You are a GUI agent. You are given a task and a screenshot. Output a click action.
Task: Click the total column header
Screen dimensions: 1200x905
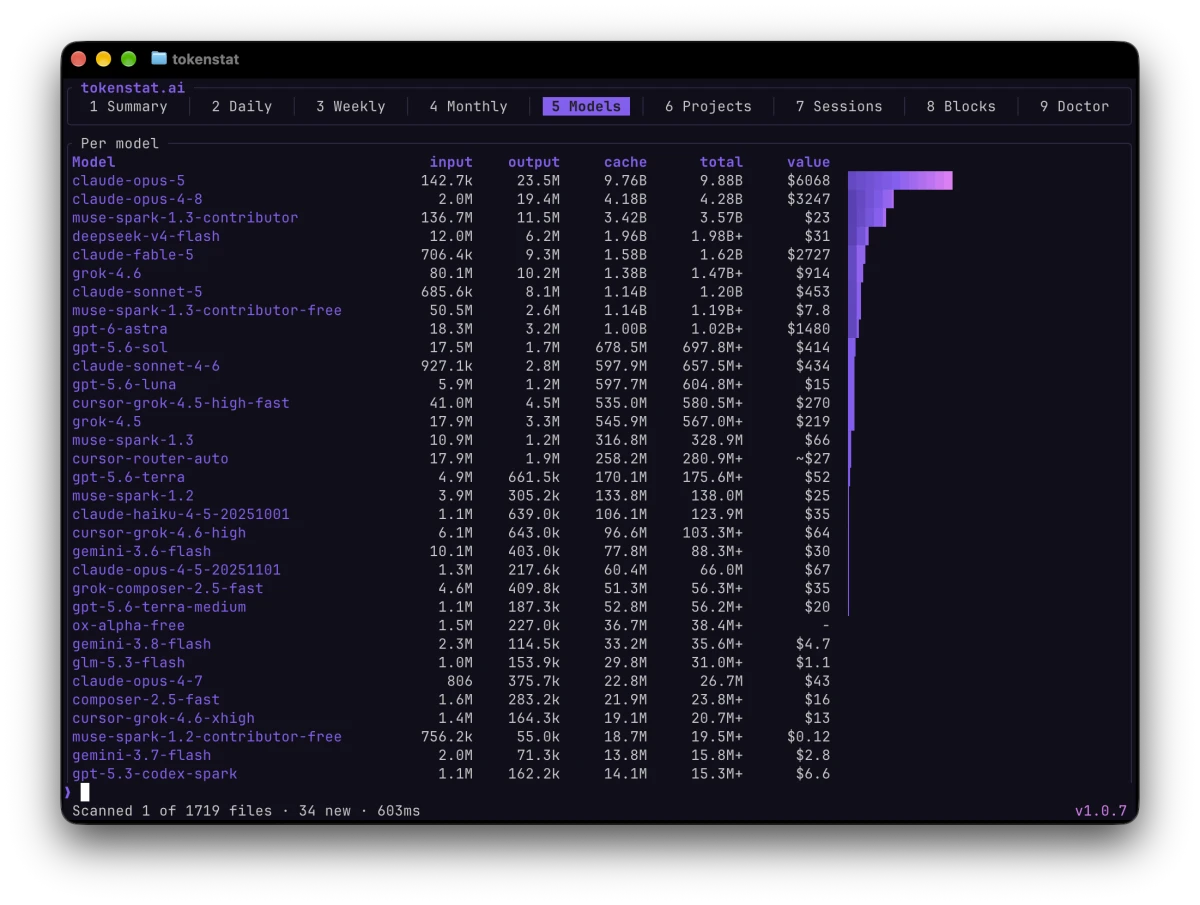point(721,162)
